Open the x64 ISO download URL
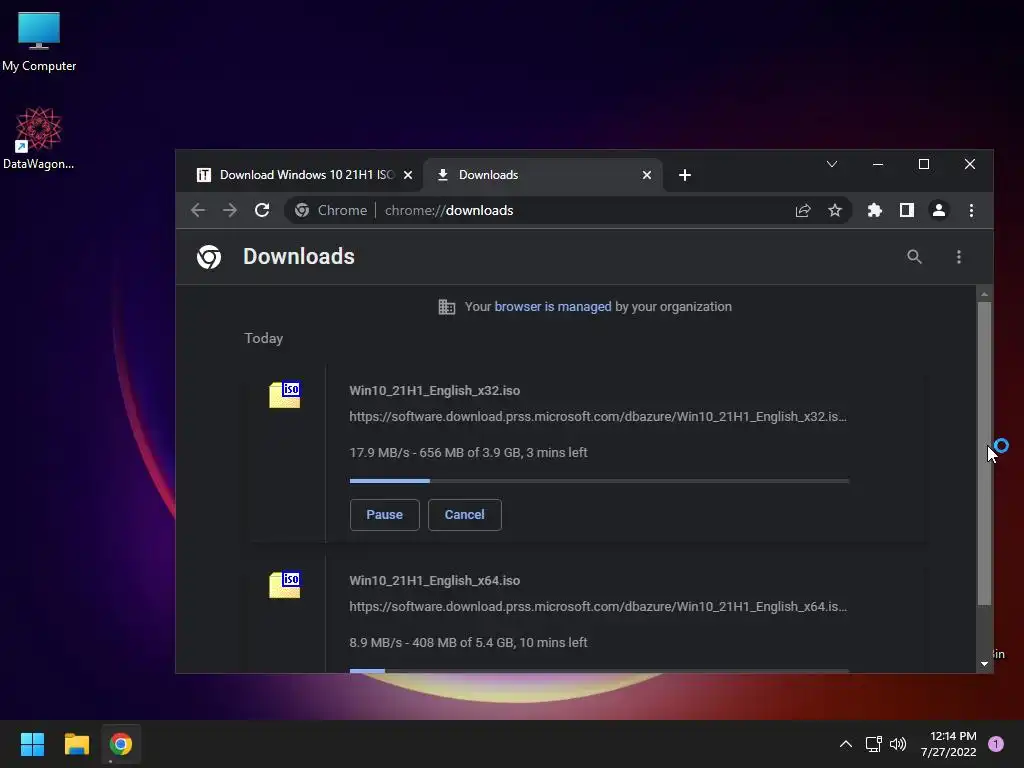1024x768 pixels. tap(598, 607)
